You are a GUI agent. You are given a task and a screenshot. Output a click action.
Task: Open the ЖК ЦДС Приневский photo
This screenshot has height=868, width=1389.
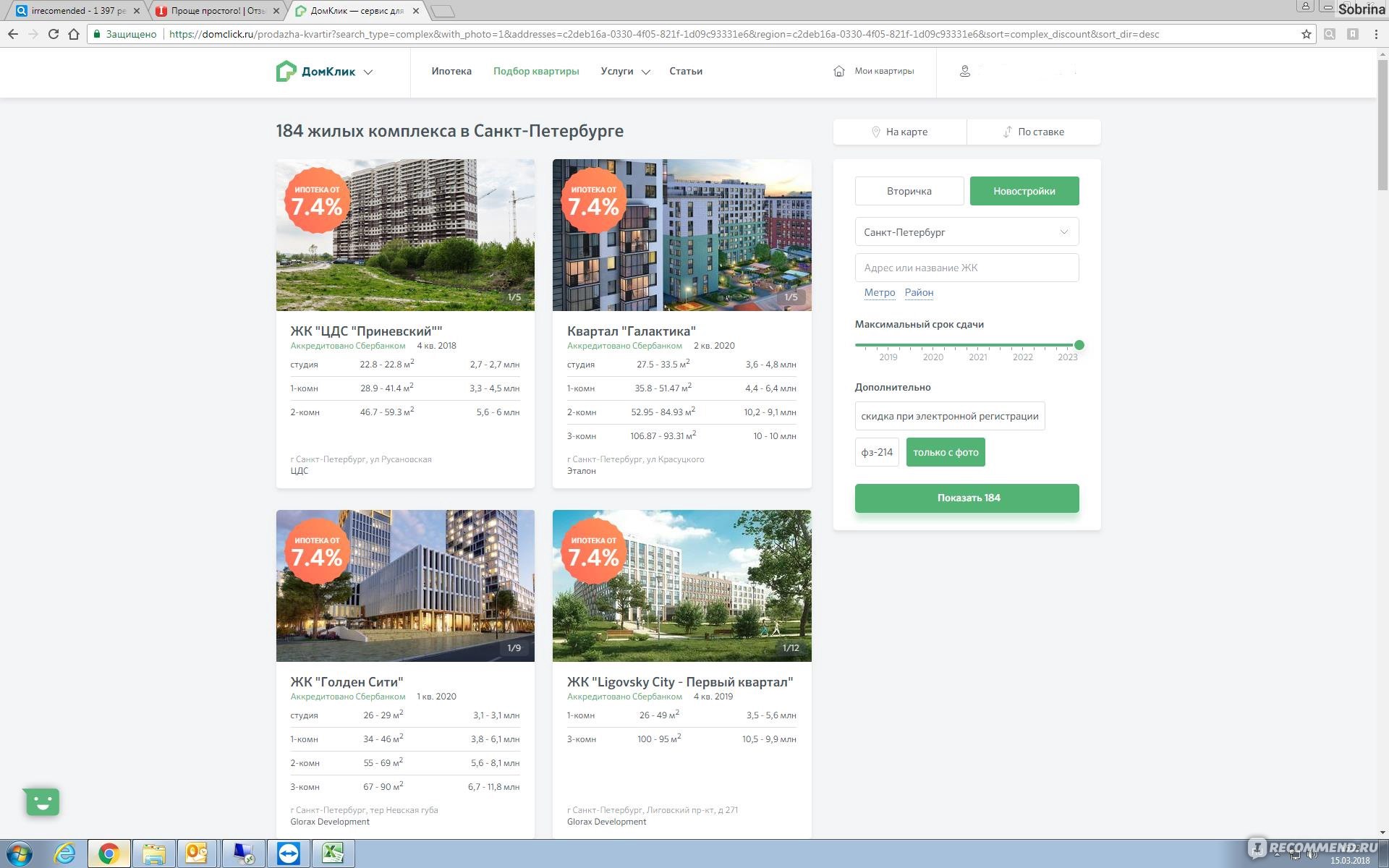[405, 235]
